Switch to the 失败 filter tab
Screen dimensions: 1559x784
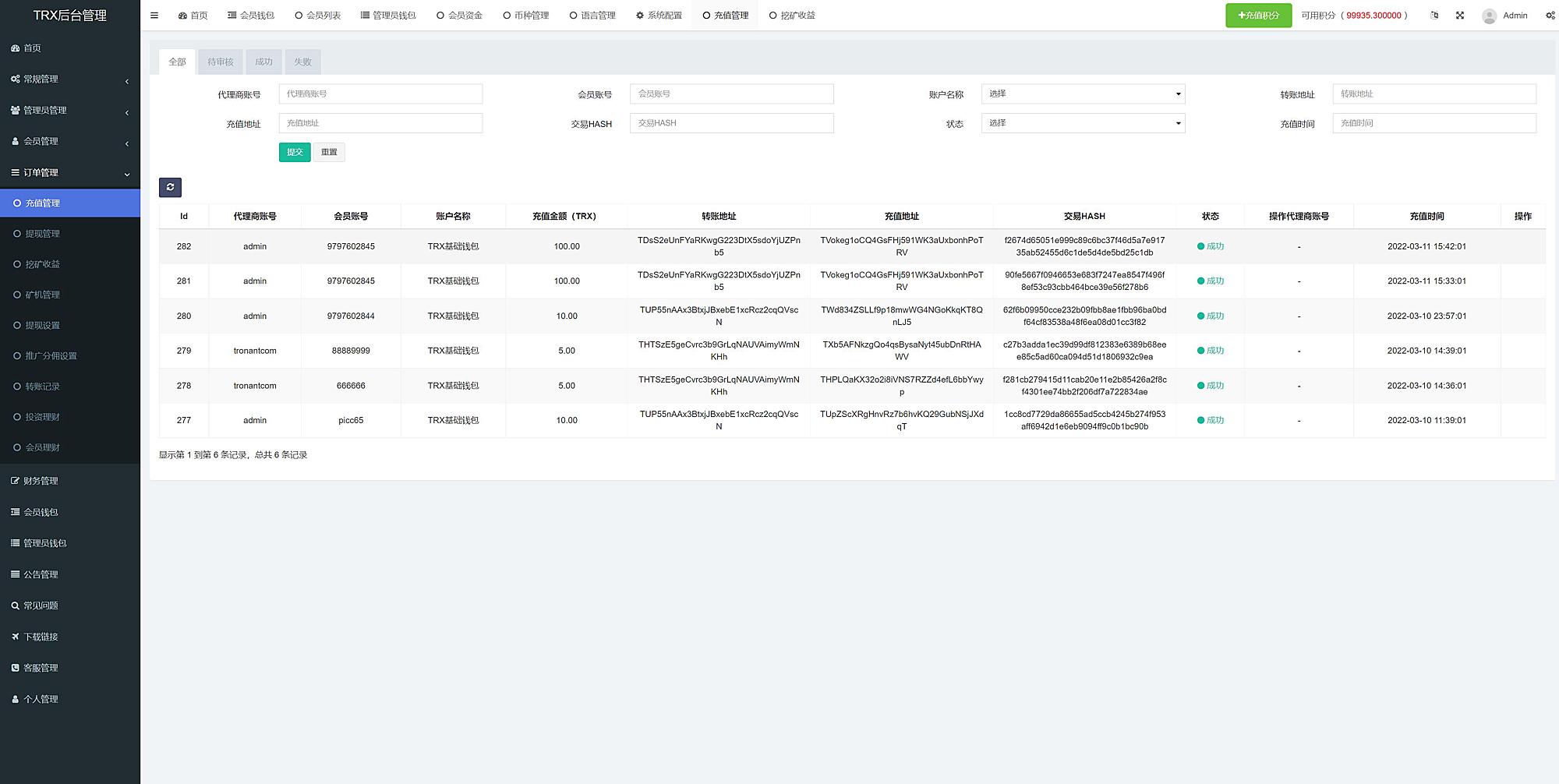302,62
